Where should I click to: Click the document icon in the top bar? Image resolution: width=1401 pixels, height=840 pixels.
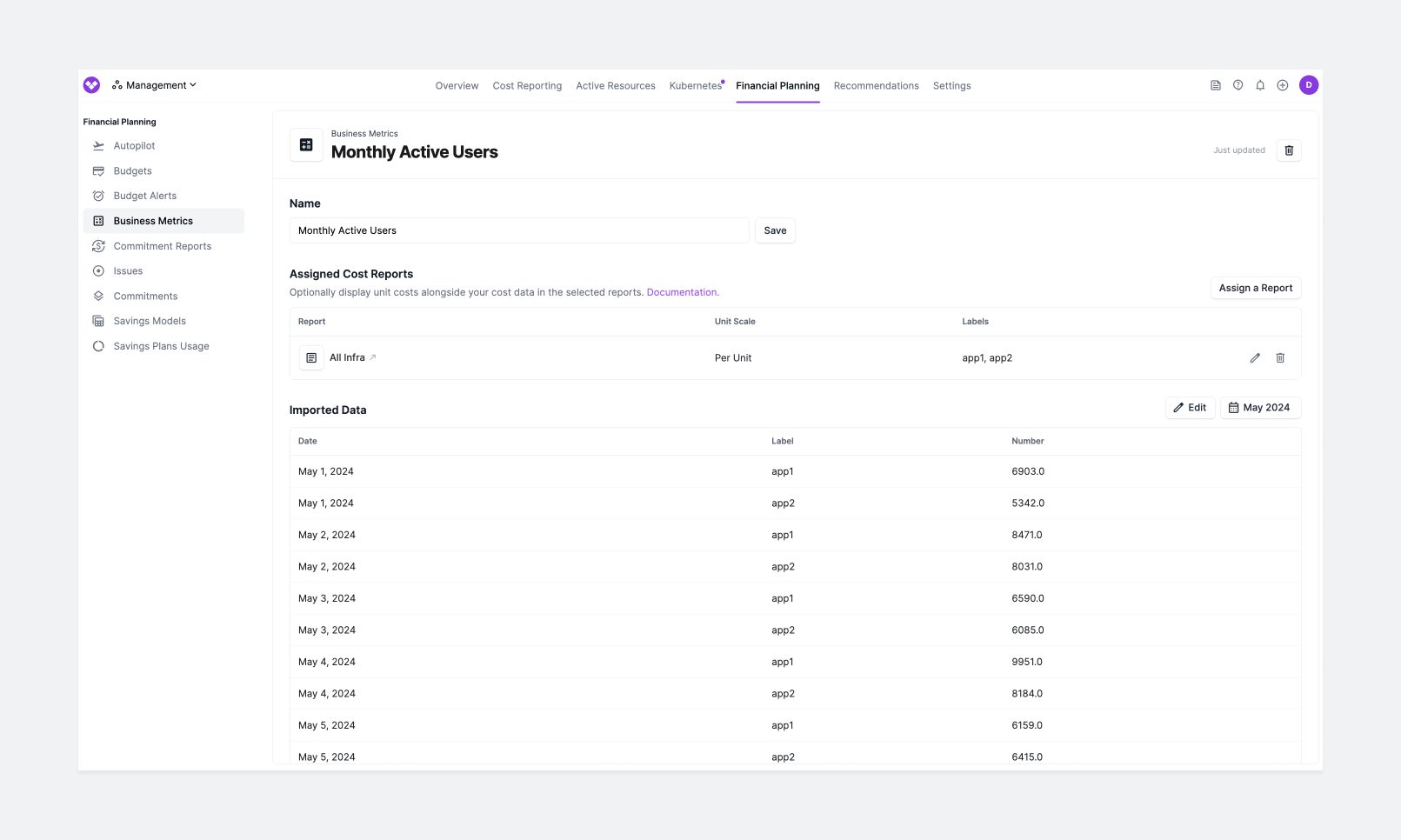[1215, 85]
